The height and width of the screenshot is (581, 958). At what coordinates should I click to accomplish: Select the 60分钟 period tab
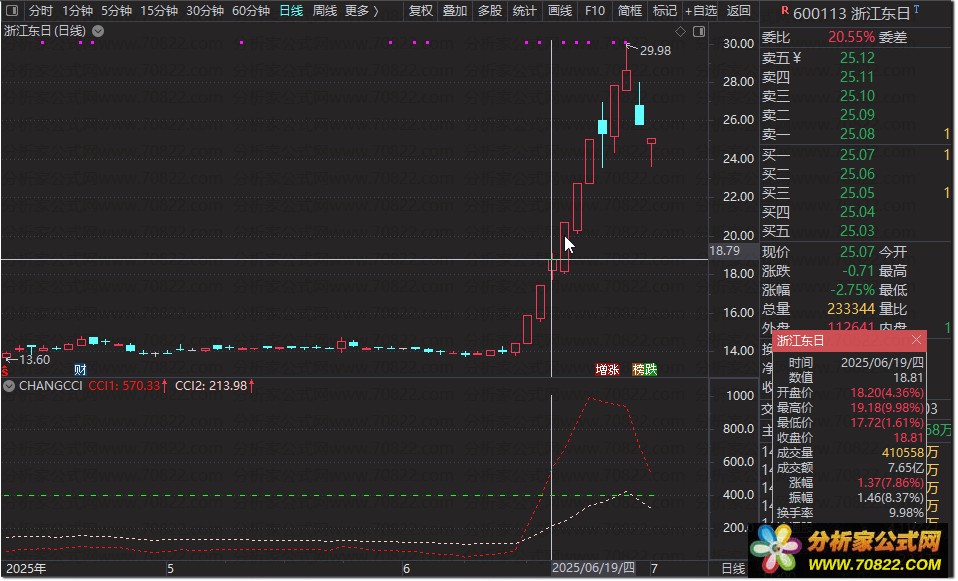[x=250, y=11]
